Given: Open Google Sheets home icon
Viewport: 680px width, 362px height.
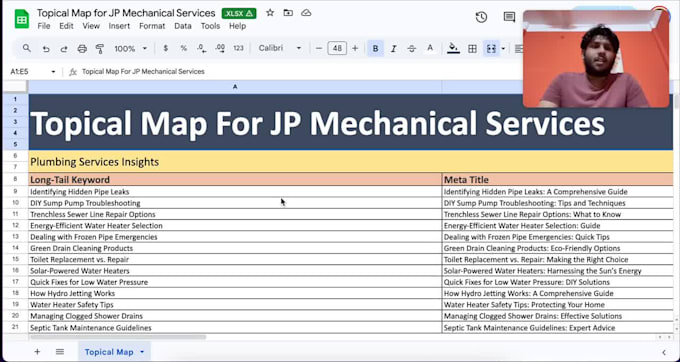Looking at the screenshot, I should tap(22, 20).
